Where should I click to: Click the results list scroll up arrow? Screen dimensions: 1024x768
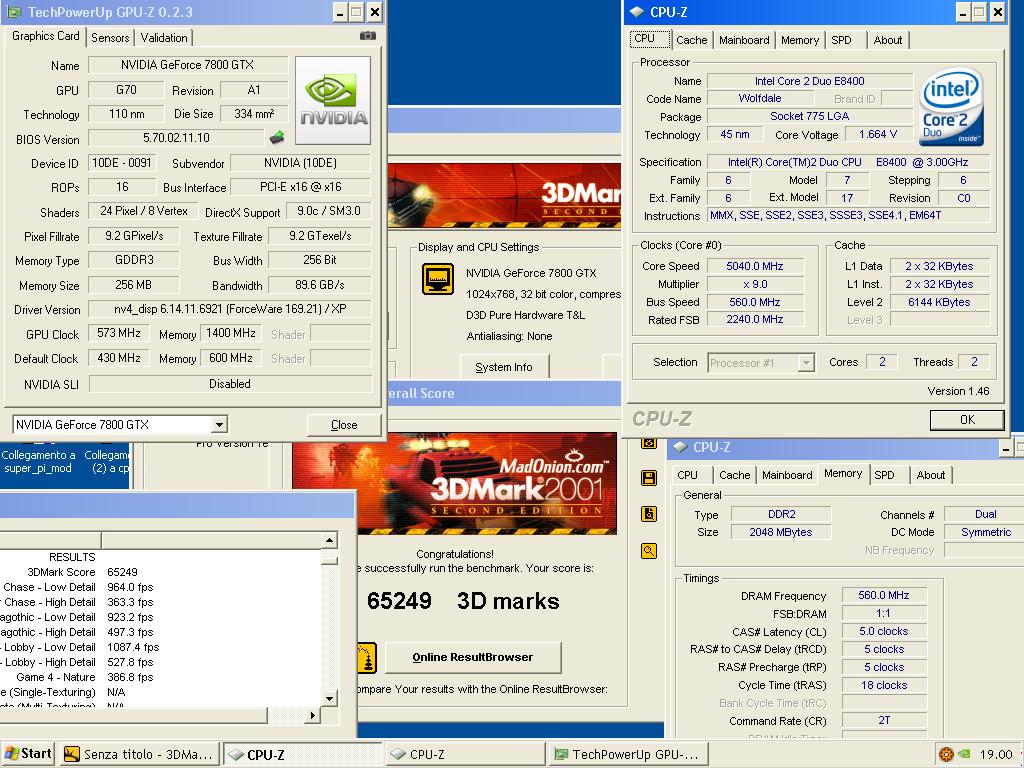(x=329, y=540)
